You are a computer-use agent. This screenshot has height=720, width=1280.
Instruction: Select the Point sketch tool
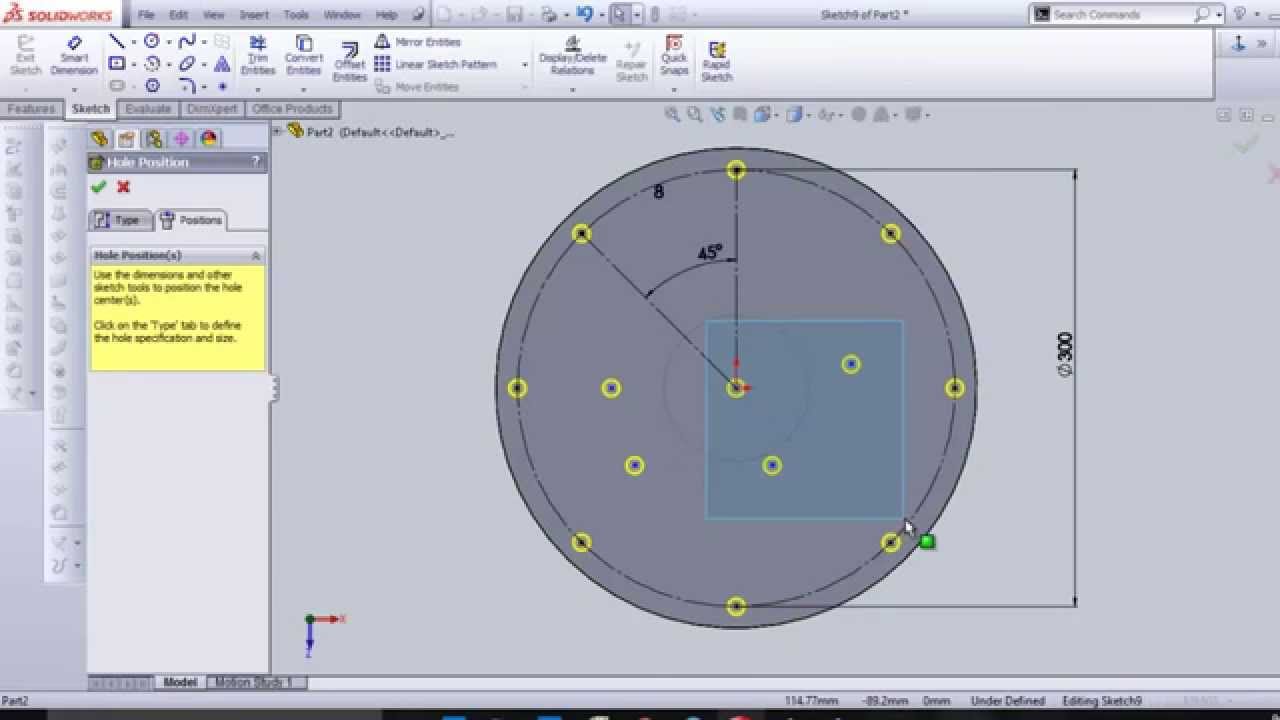(x=222, y=86)
